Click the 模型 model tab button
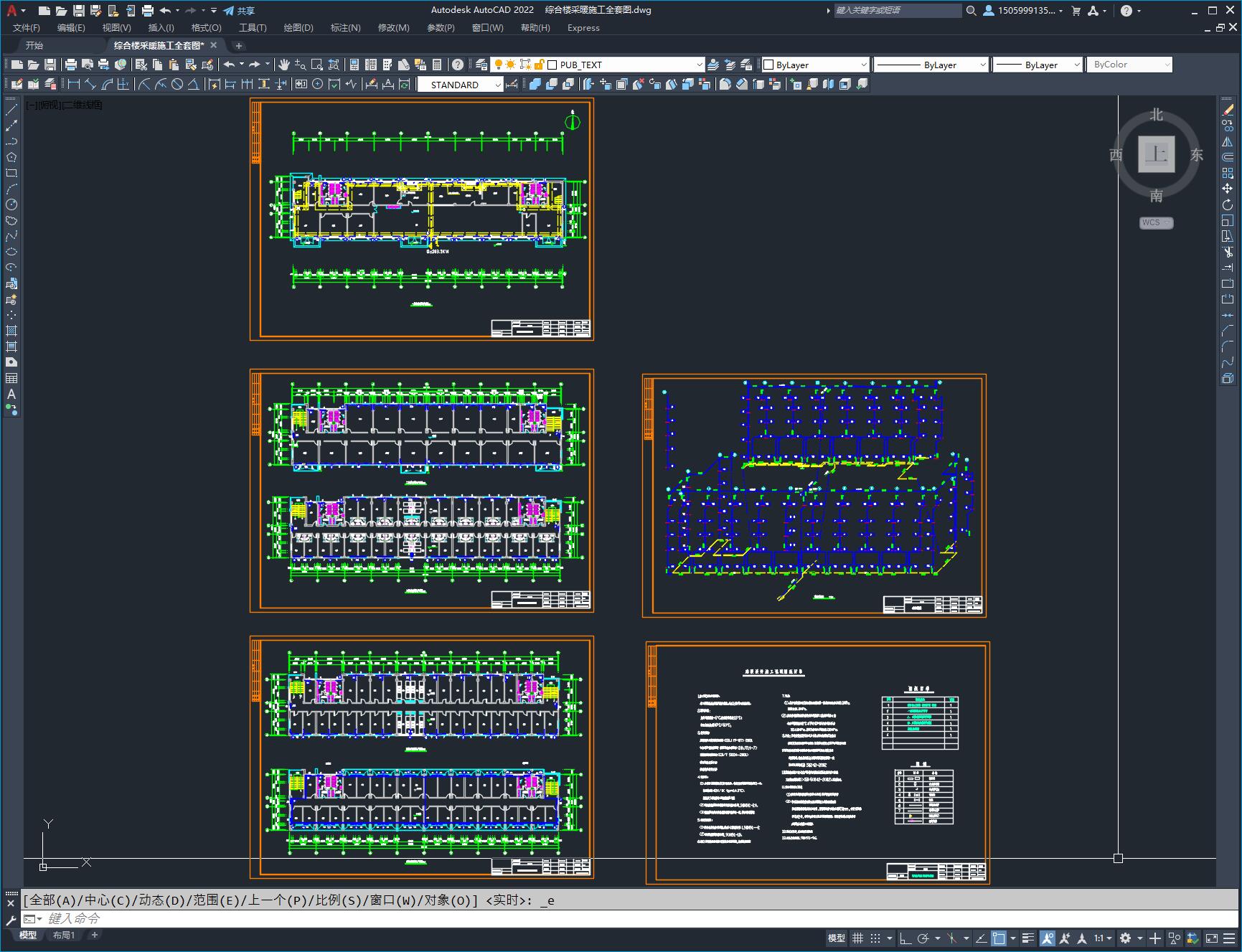Image resolution: width=1242 pixels, height=952 pixels. tap(28, 935)
